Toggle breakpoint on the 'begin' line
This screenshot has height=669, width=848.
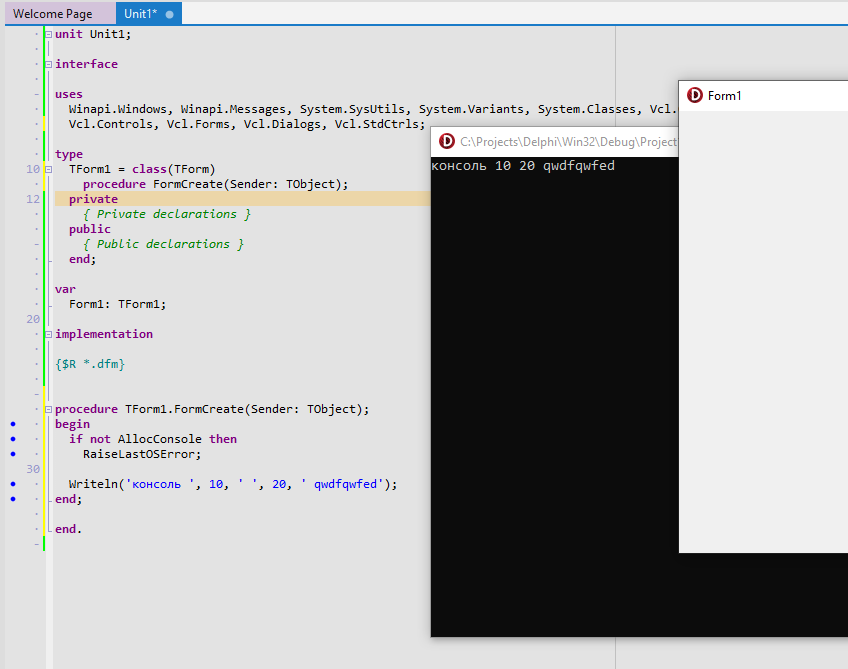tap(13, 424)
